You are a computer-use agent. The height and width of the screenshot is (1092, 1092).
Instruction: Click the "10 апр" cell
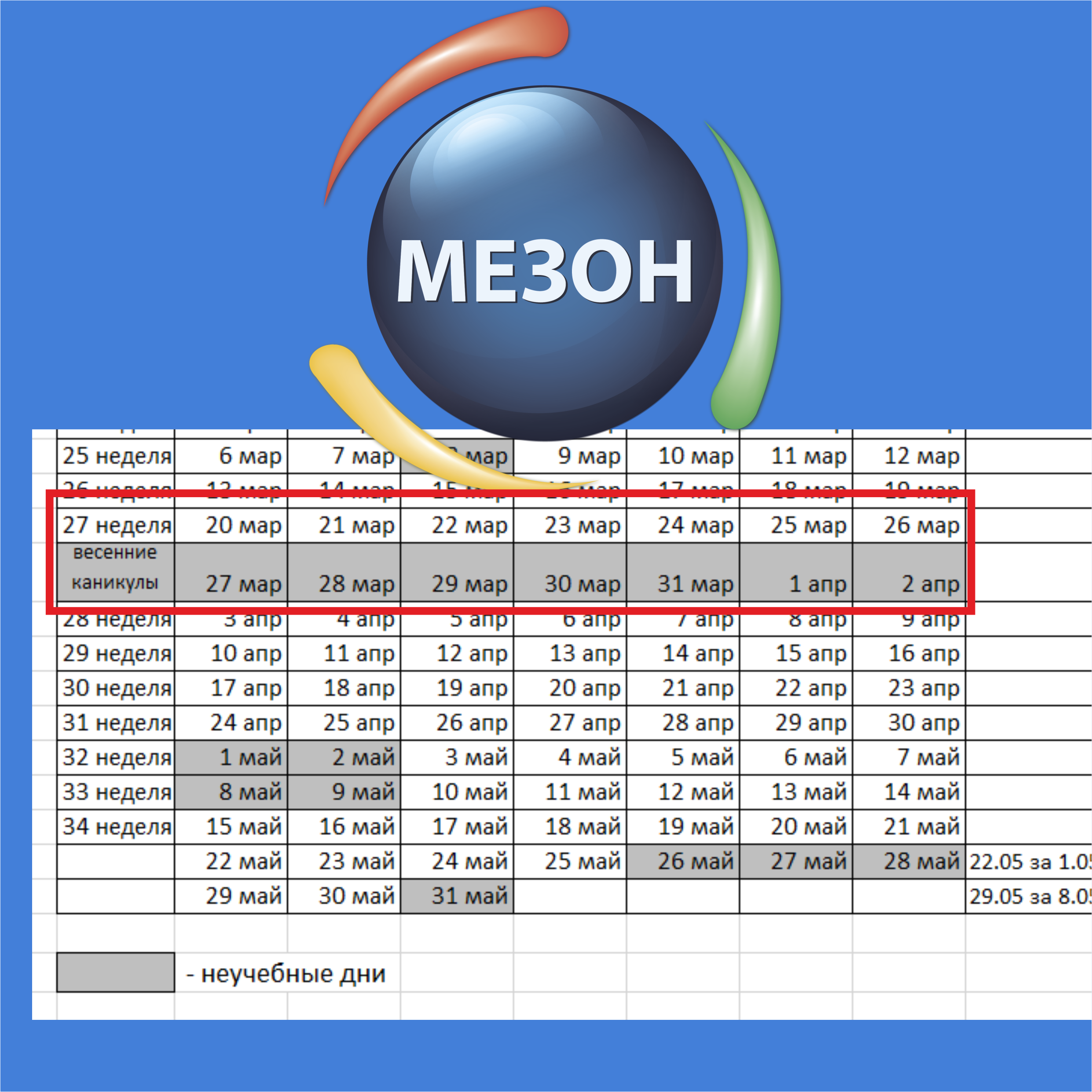coord(231,654)
